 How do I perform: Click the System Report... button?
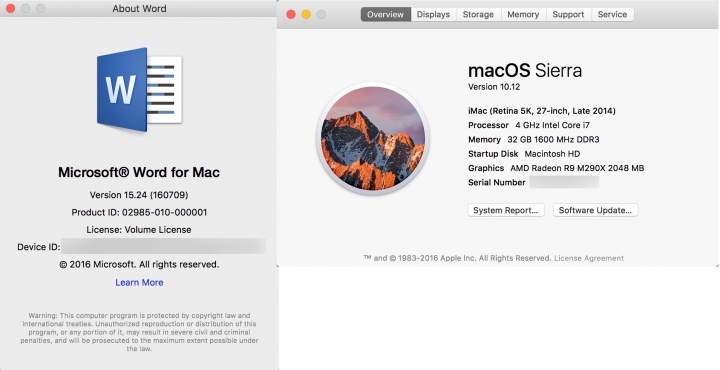pos(506,210)
